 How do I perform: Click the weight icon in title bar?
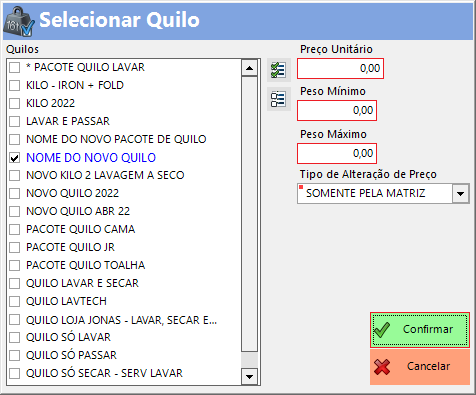click(19, 22)
